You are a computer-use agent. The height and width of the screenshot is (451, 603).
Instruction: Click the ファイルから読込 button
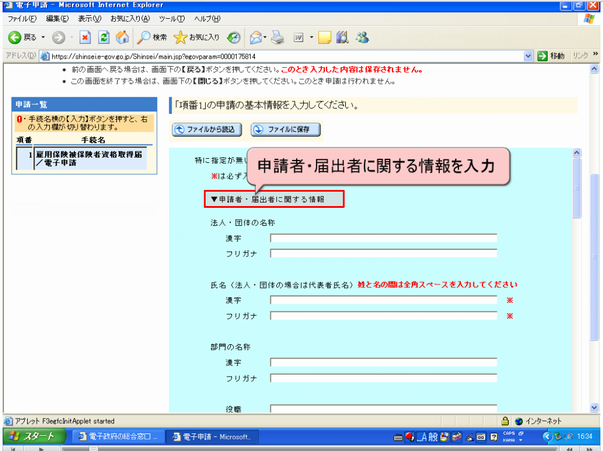(207, 130)
